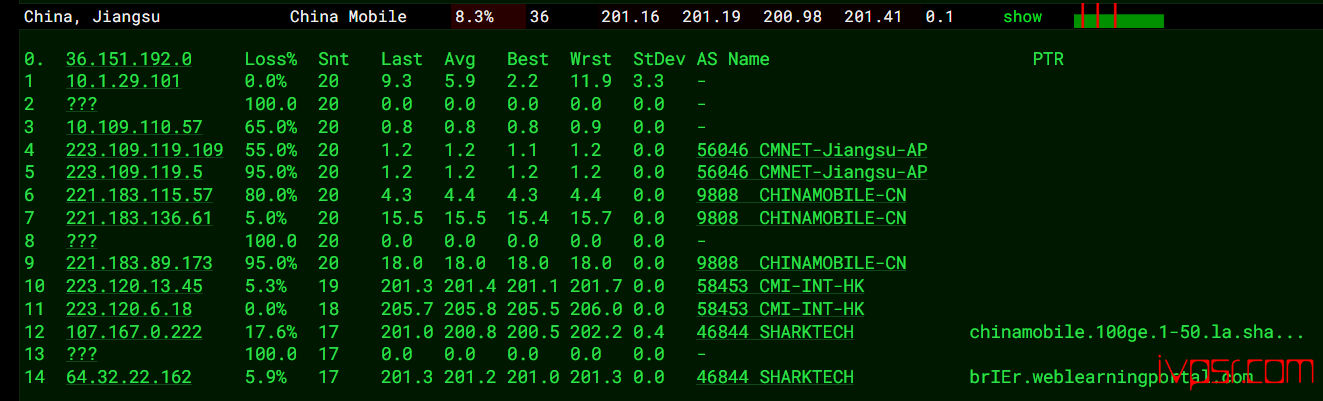Click AS 9808 CHINAMOBILE-CN on hop 7

[x=802, y=218]
